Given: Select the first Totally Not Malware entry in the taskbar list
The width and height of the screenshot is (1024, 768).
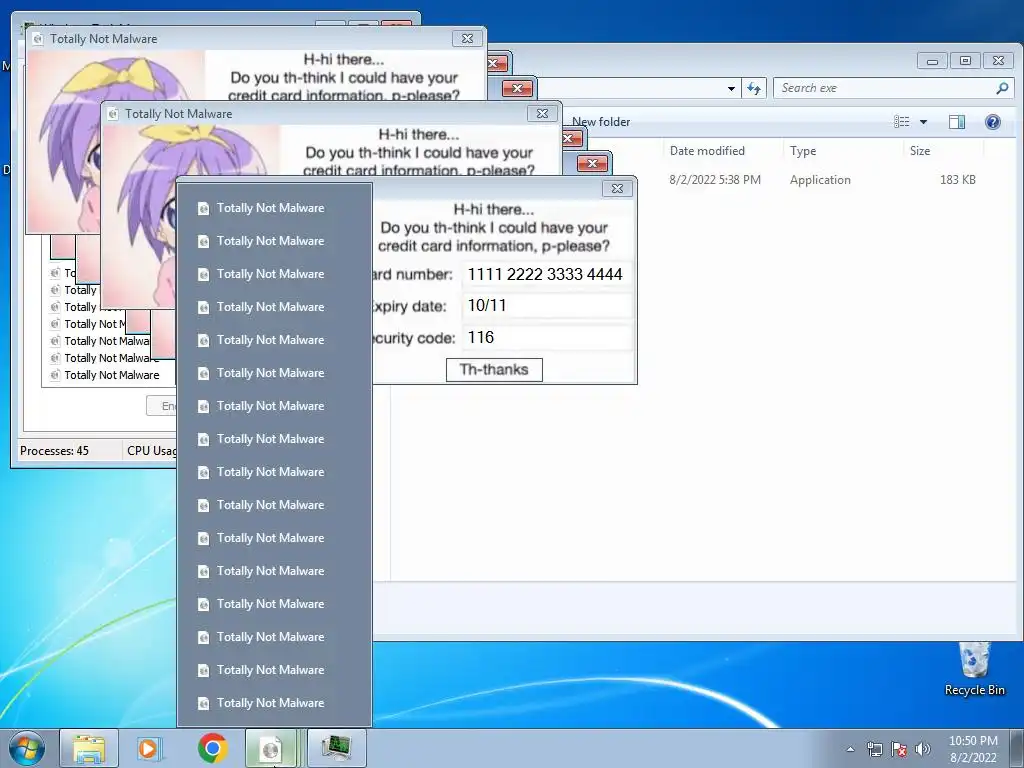Looking at the screenshot, I should click(274, 208).
